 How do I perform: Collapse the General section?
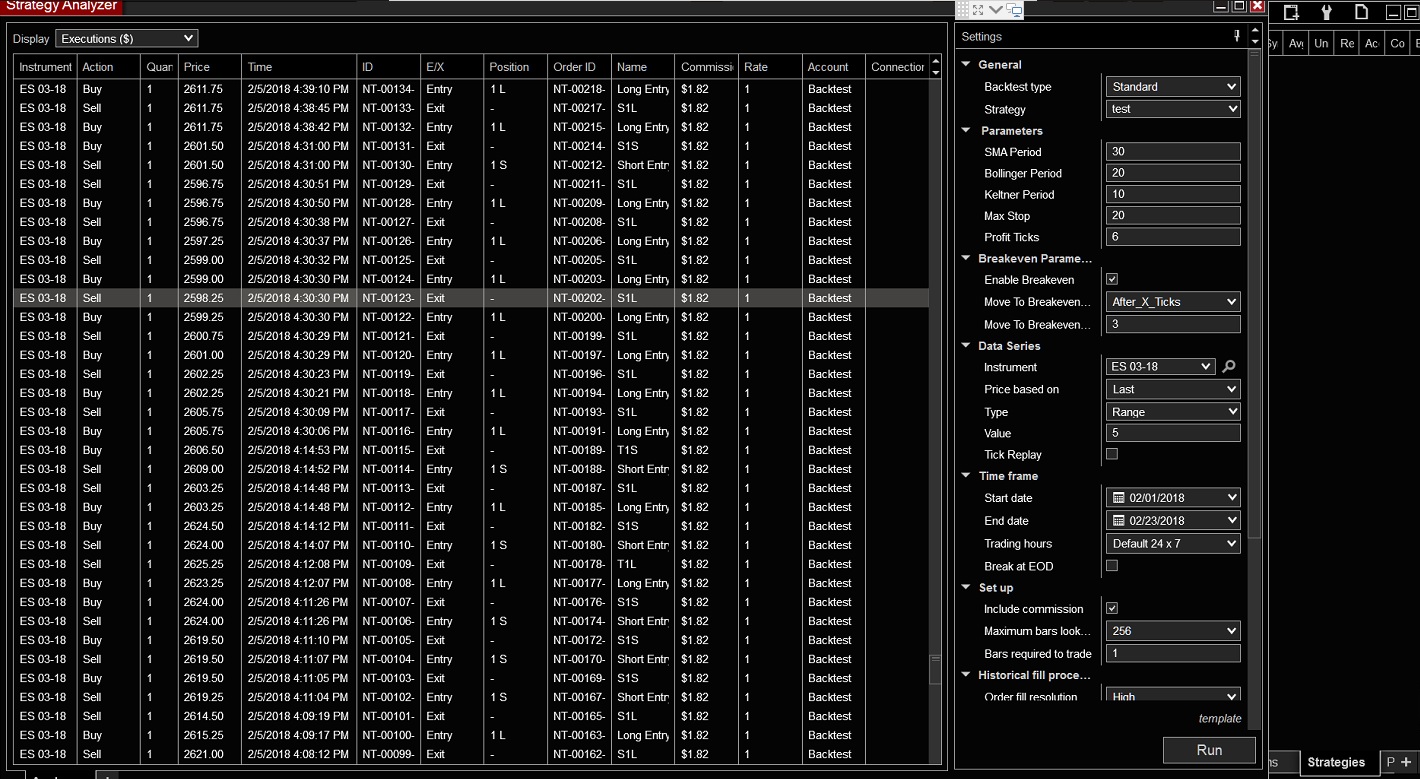[966, 64]
